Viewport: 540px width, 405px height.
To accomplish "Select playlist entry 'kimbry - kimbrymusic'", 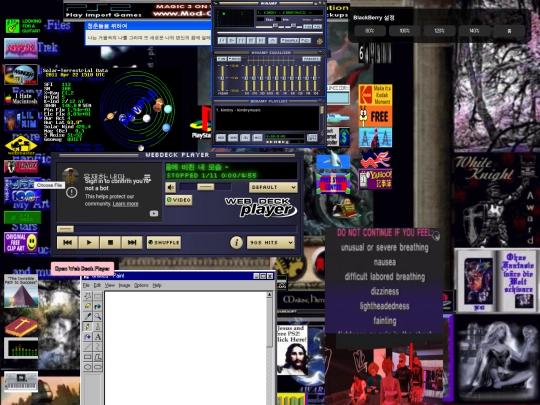I will pos(238,110).
